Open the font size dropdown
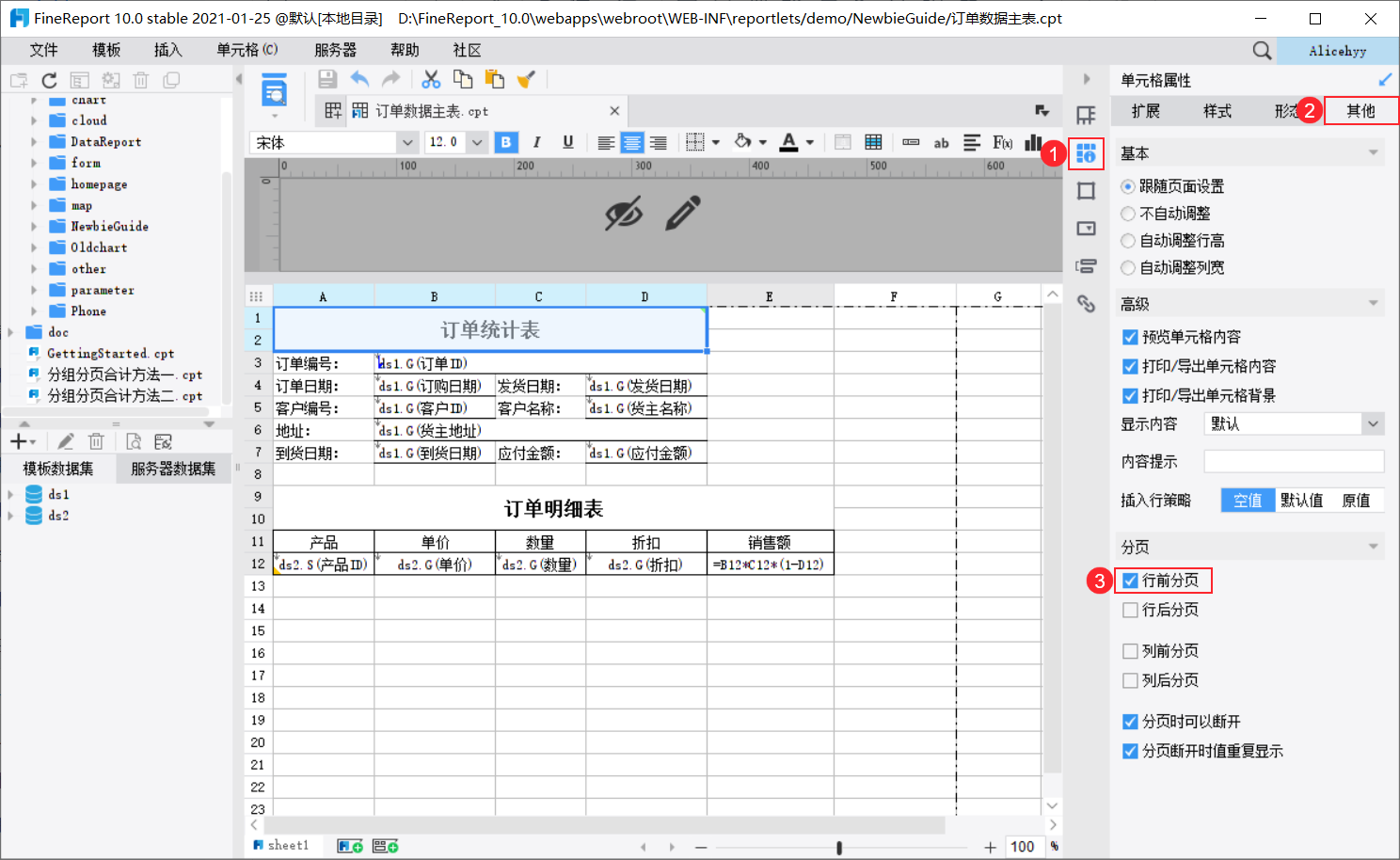The image size is (1400, 860). [477, 142]
